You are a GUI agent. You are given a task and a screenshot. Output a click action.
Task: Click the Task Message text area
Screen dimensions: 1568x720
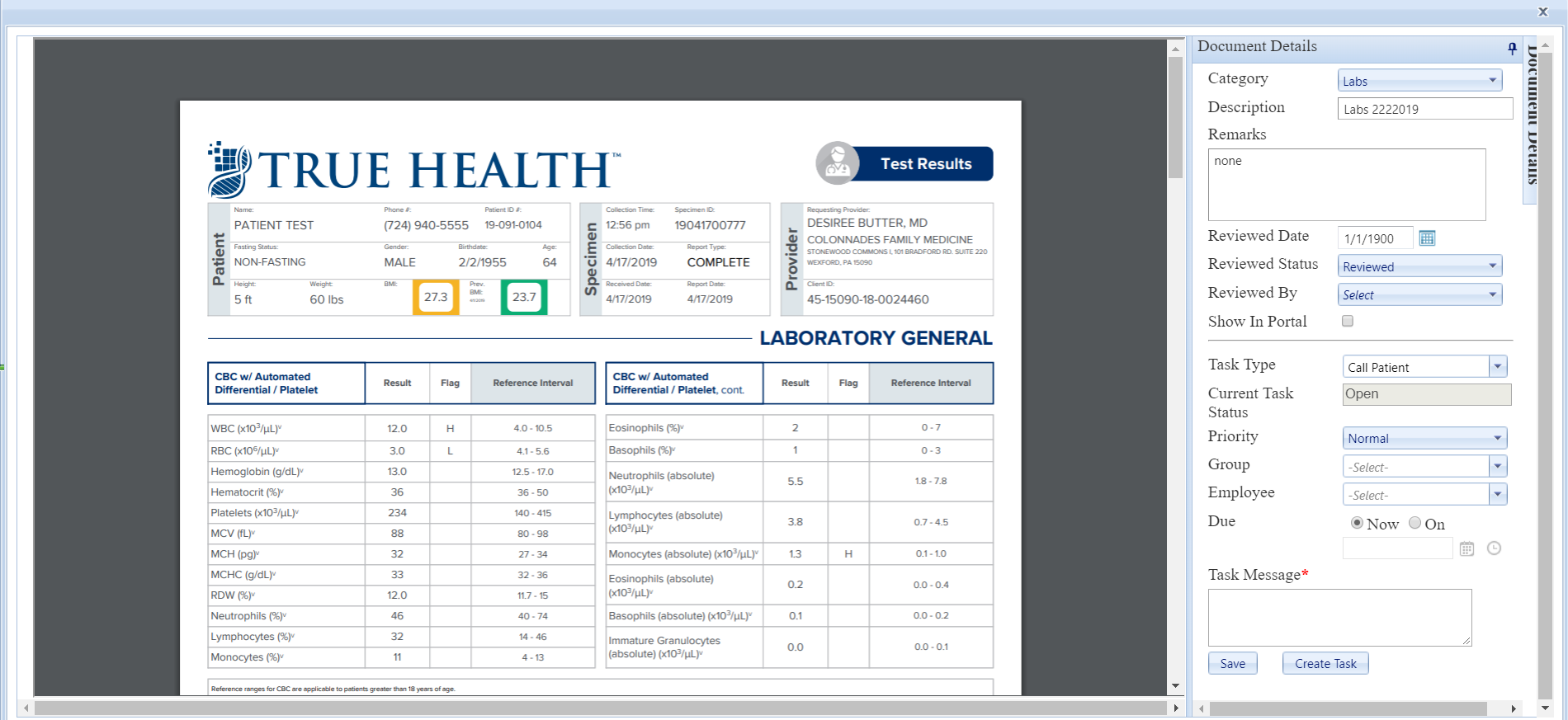point(1340,618)
